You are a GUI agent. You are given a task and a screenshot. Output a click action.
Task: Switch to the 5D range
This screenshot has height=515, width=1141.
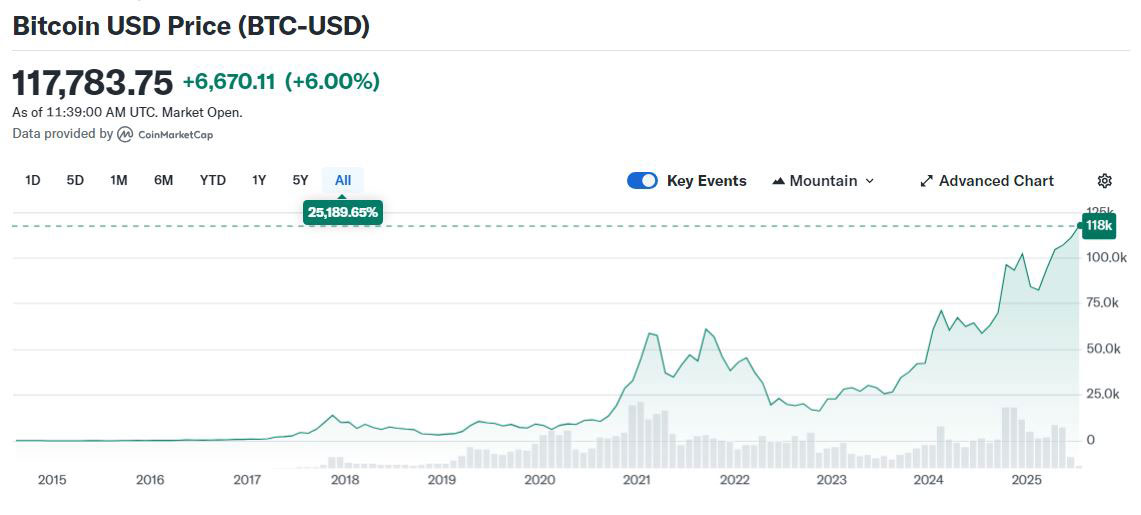click(75, 180)
